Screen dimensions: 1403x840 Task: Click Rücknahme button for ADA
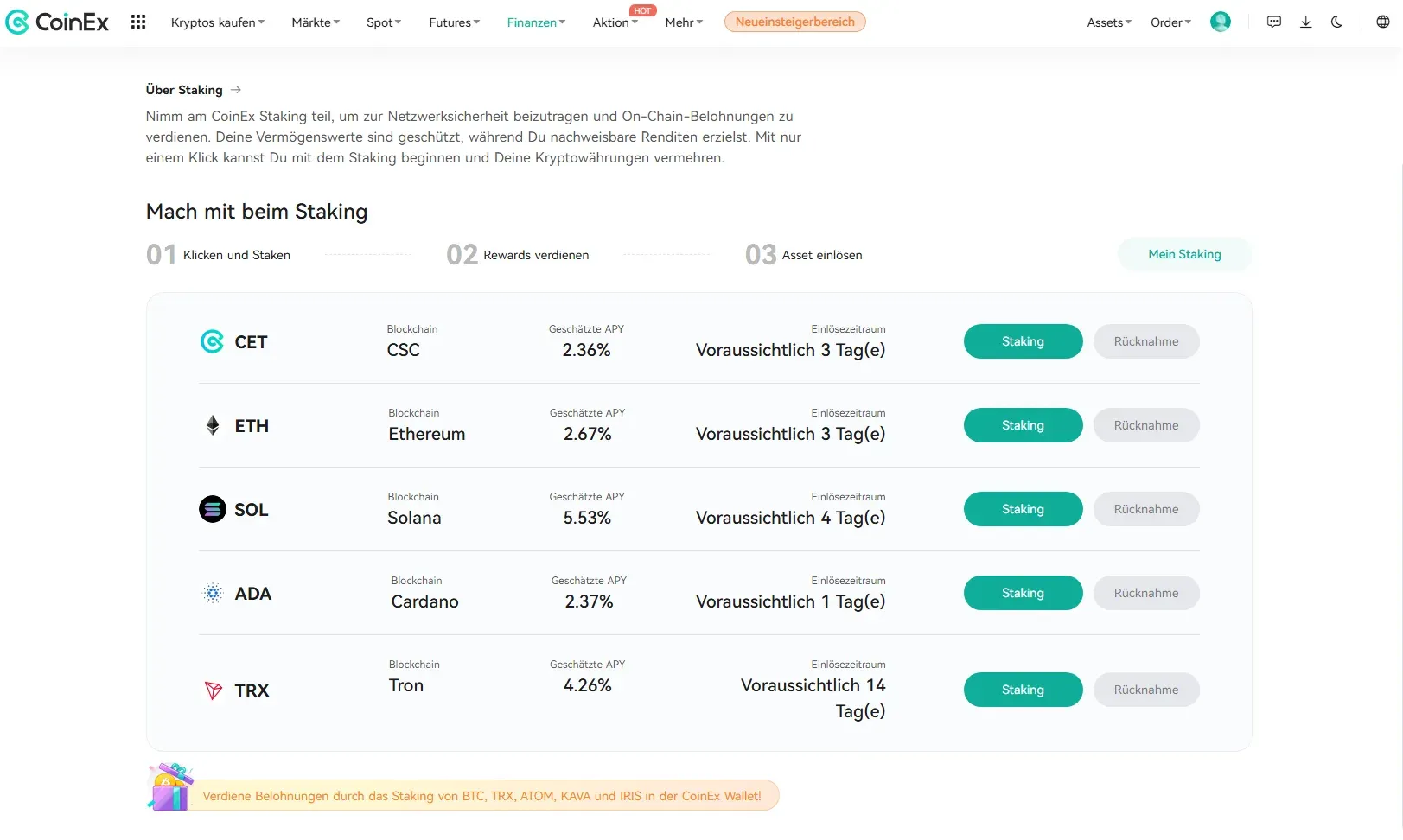click(1146, 593)
